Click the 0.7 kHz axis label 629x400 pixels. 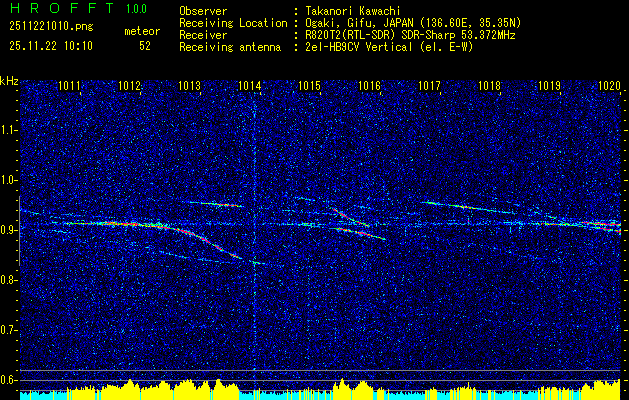tap(8, 330)
